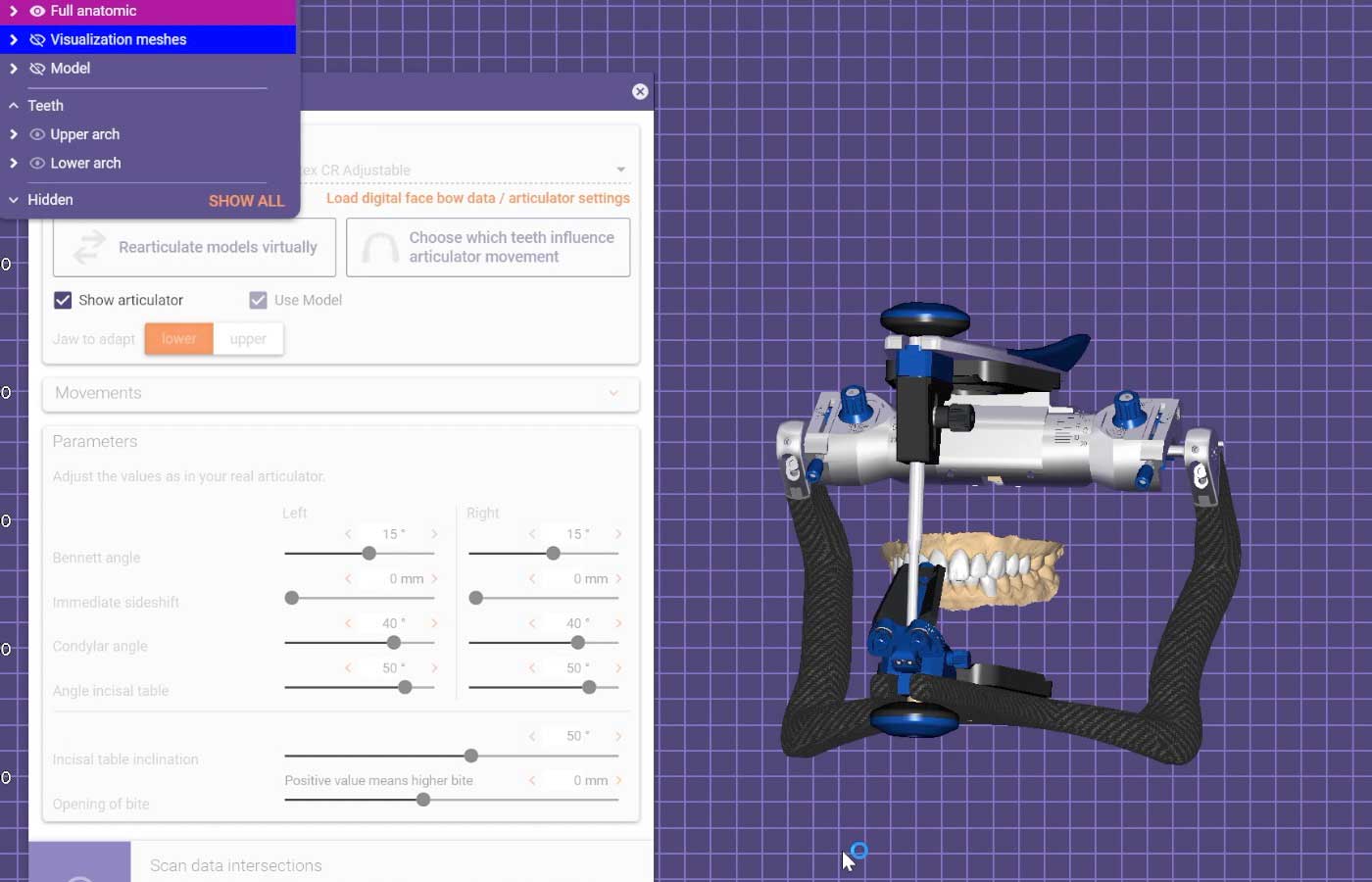Click the tooth arch icon for influence selection
The width and height of the screenshot is (1372, 882).
click(x=379, y=249)
